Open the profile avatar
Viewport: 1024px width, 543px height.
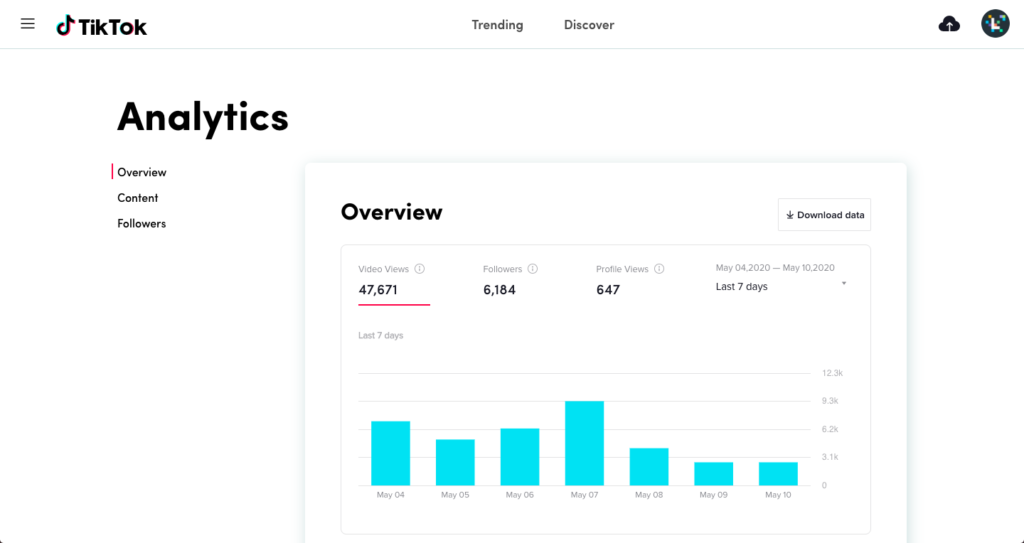pos(995,24)
